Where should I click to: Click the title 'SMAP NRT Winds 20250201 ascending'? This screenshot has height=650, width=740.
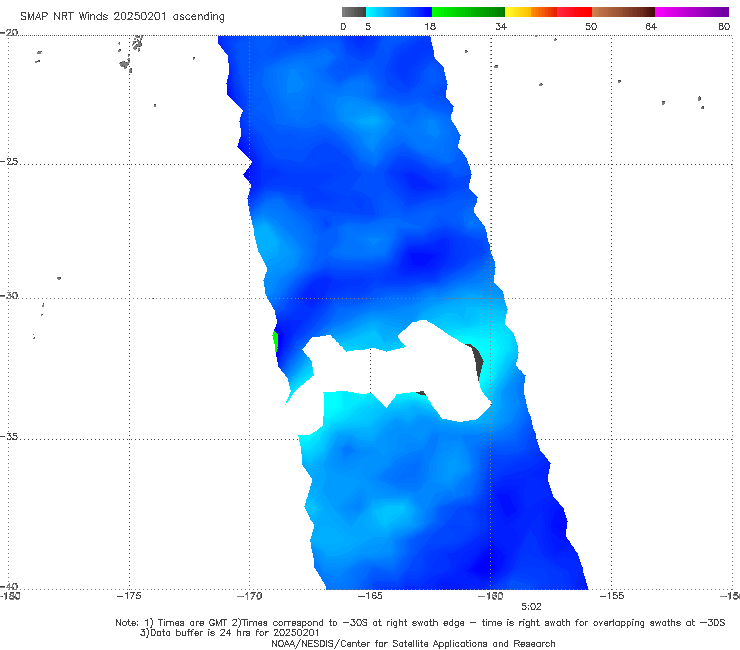coord(122,17)
